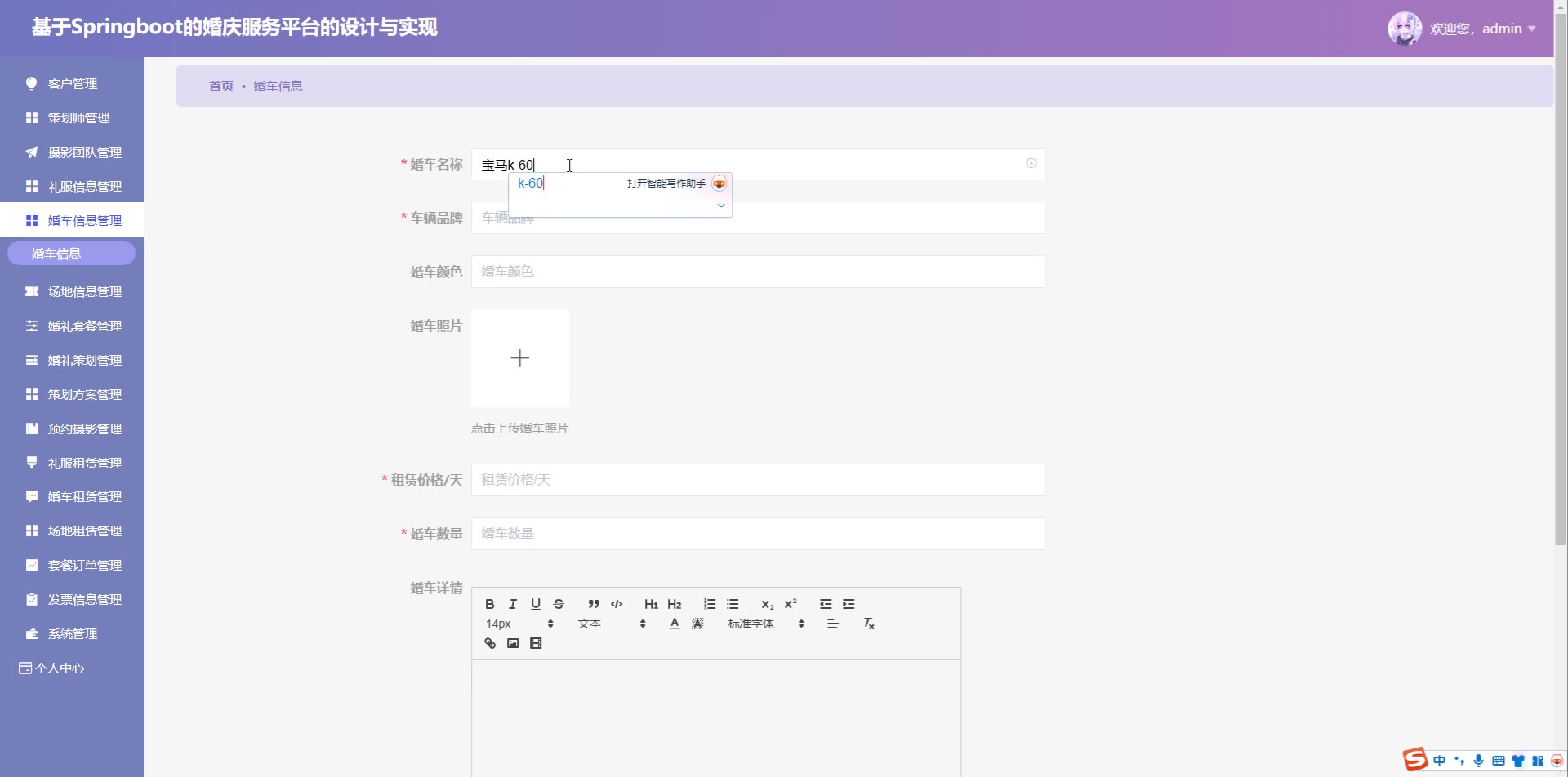Pick a text color in the editor
Image resolution: width=1568 pixels, height=777 pixels.
(x=675, y=624)
